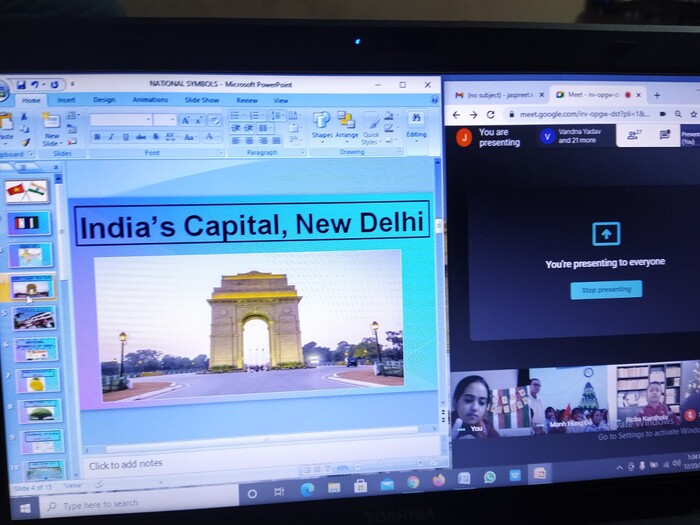Click the Format Painter brush icon
The width and height of the screenshot is (700, 525).
tap(25, 142)
